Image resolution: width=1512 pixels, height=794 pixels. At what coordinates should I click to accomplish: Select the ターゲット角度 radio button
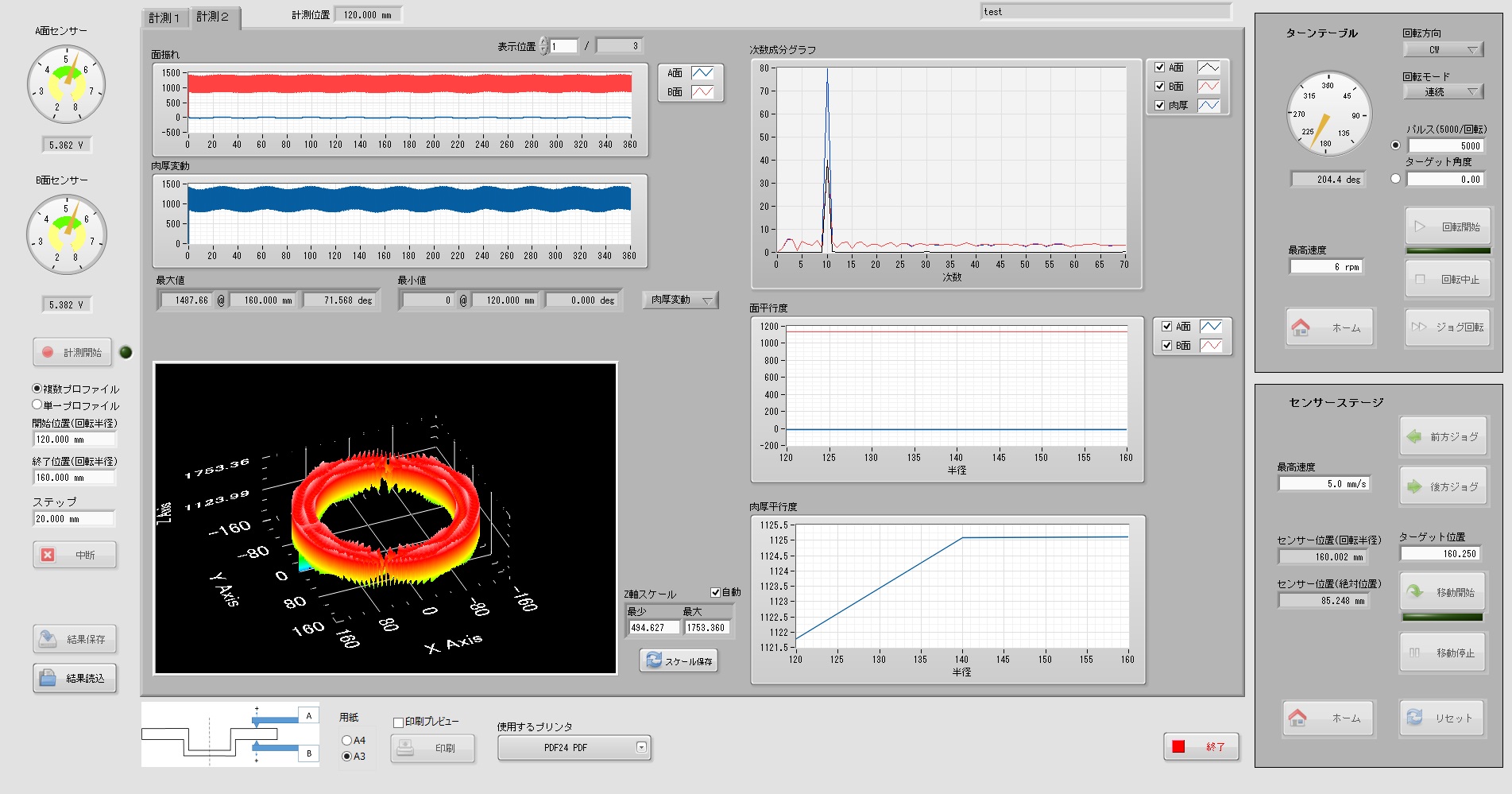1396,179
